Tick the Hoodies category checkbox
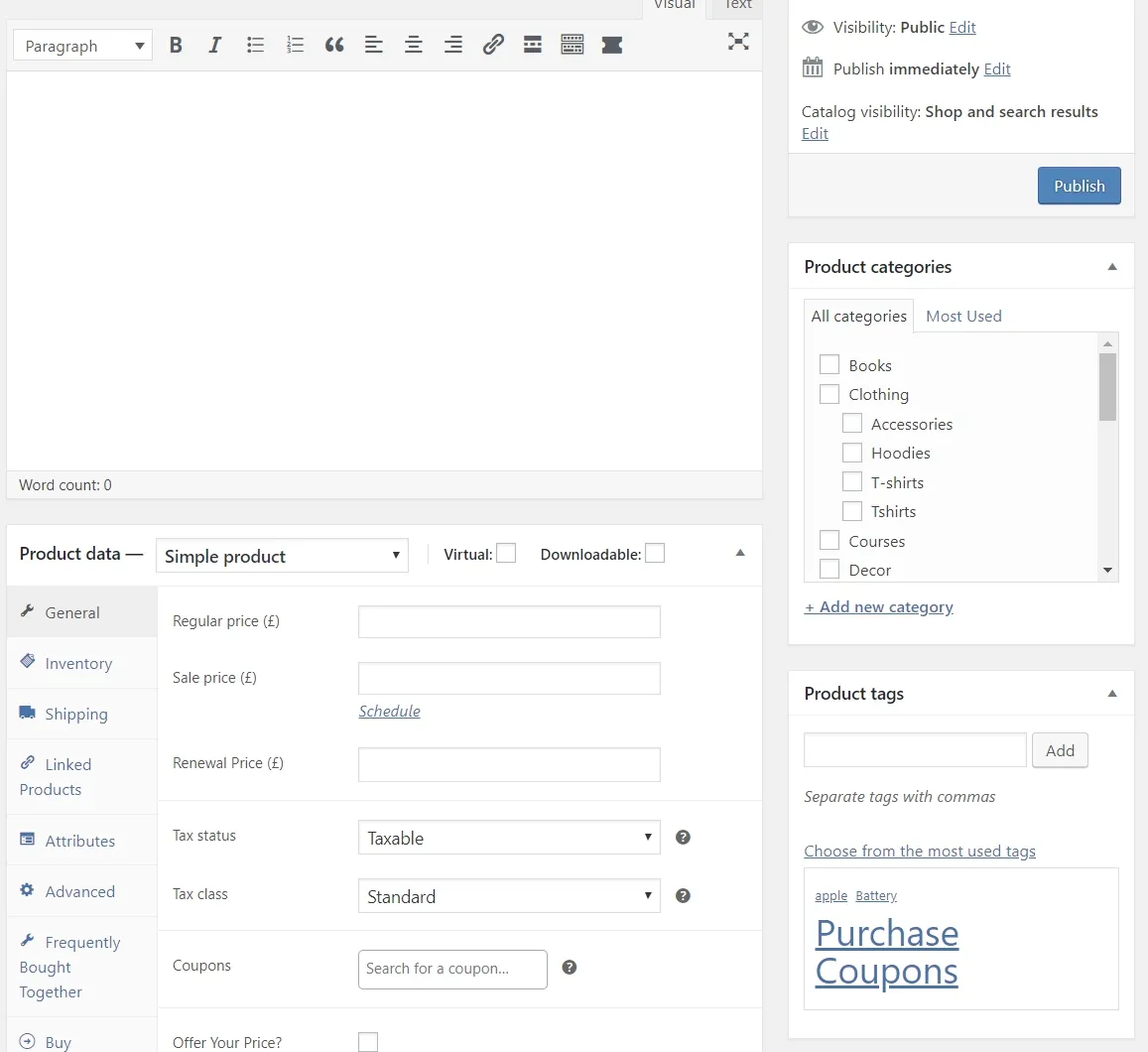The width and height of the screenshot is (1148, 1052). (851, 453)
